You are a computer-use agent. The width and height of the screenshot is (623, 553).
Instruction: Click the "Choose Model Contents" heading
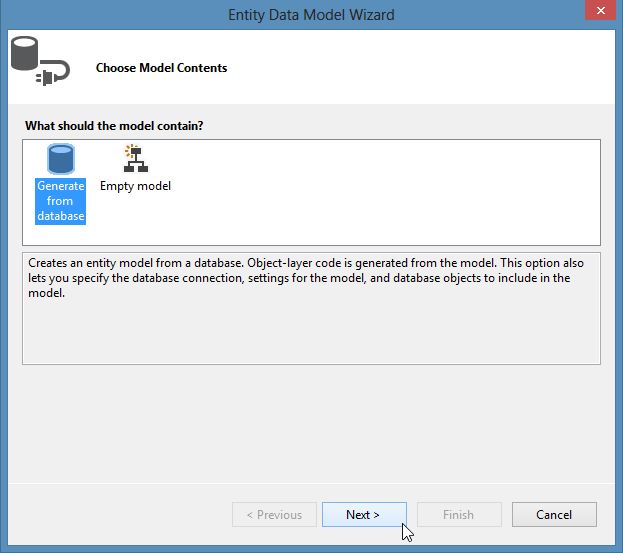click(x=161, y=68)
